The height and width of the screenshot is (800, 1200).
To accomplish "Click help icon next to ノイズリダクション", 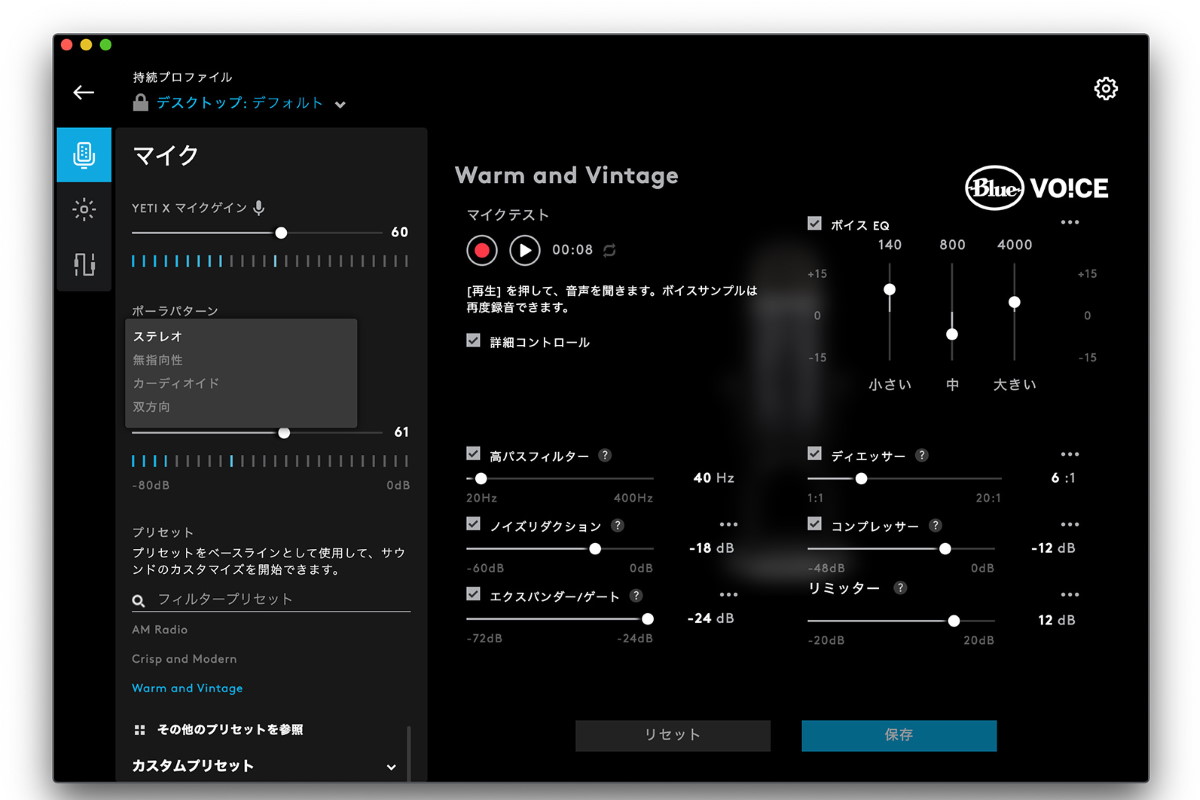I will (x=618, y=526).
